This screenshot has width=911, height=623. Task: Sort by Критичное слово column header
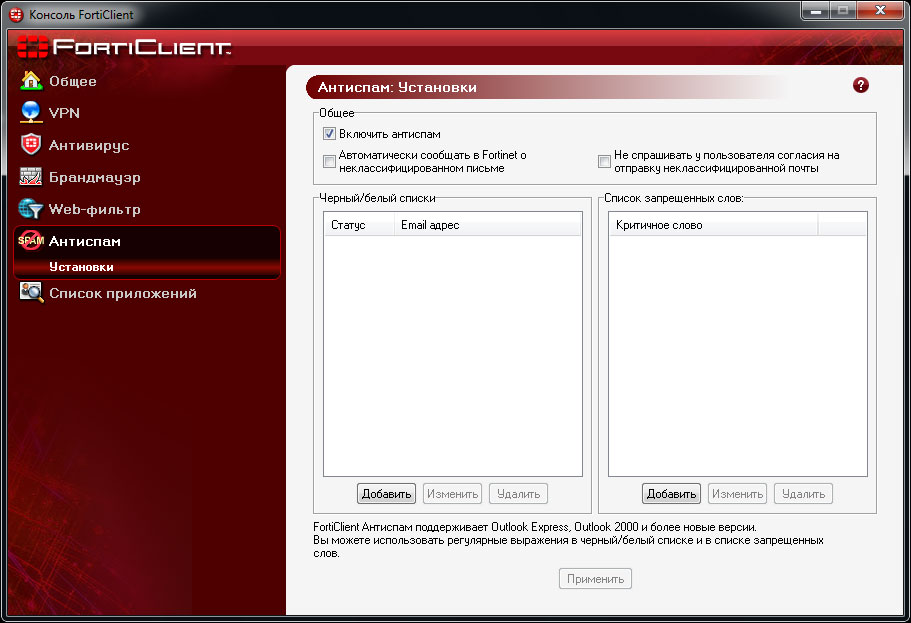pyautogui.click(x=713, y=225)
